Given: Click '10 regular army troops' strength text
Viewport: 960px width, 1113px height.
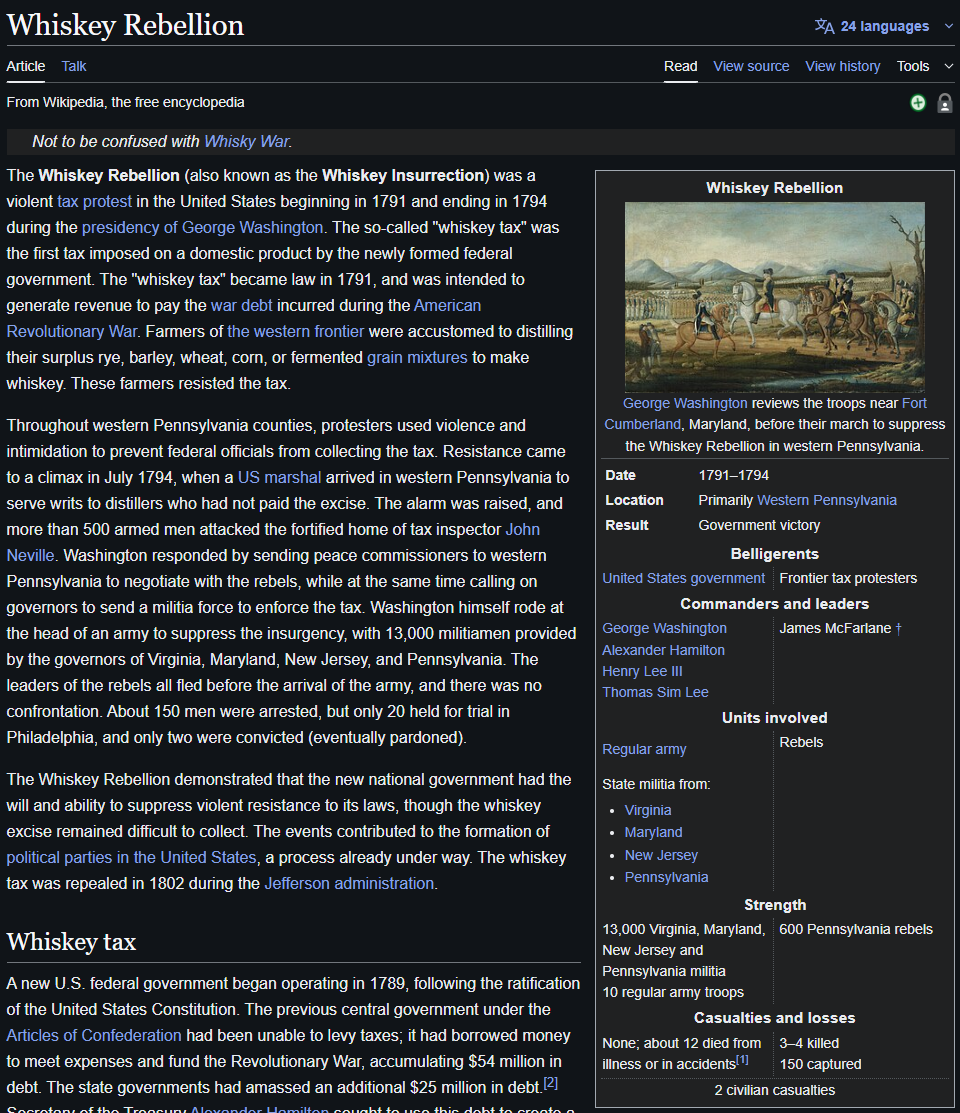Looking at the screenshot, I should [x=673, y=992].
